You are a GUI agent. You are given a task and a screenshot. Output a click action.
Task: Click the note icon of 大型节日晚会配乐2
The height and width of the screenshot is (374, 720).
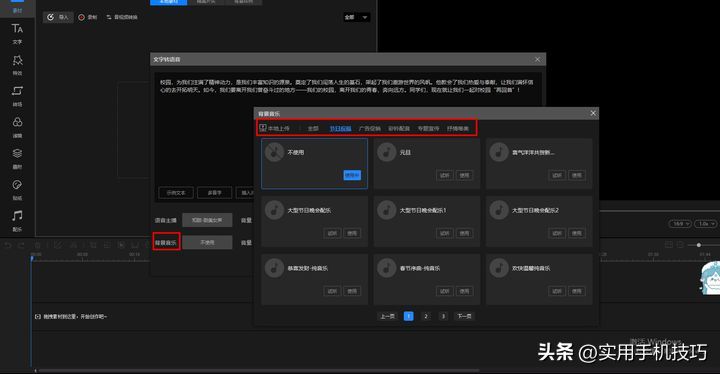point(499,210)
